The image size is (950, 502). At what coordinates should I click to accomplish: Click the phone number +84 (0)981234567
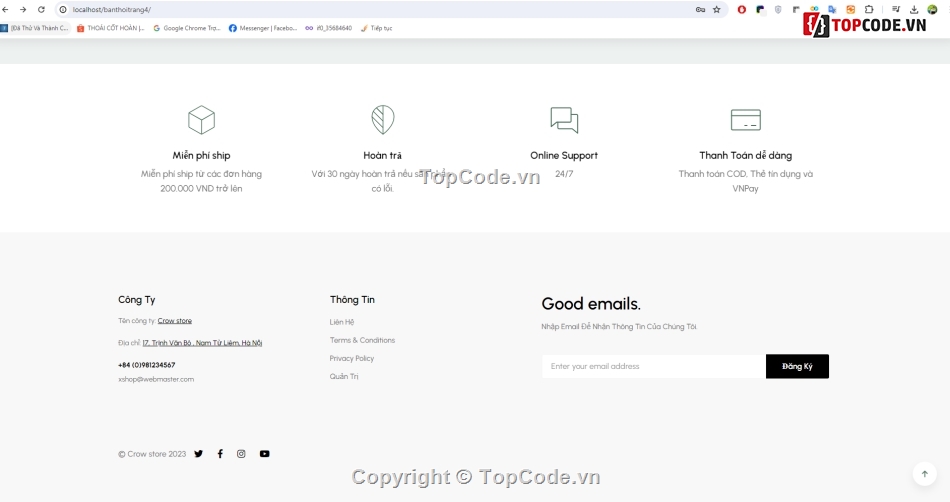pos(147,365)
